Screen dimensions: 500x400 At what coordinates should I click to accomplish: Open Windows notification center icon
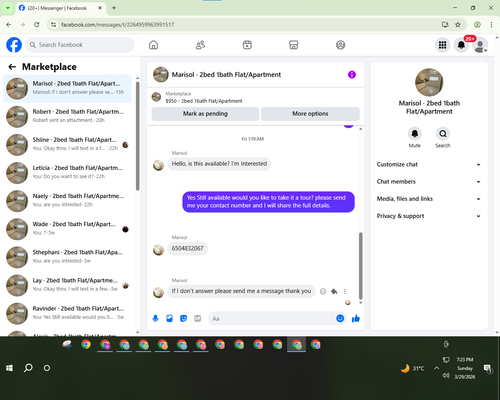pos(488,368)
